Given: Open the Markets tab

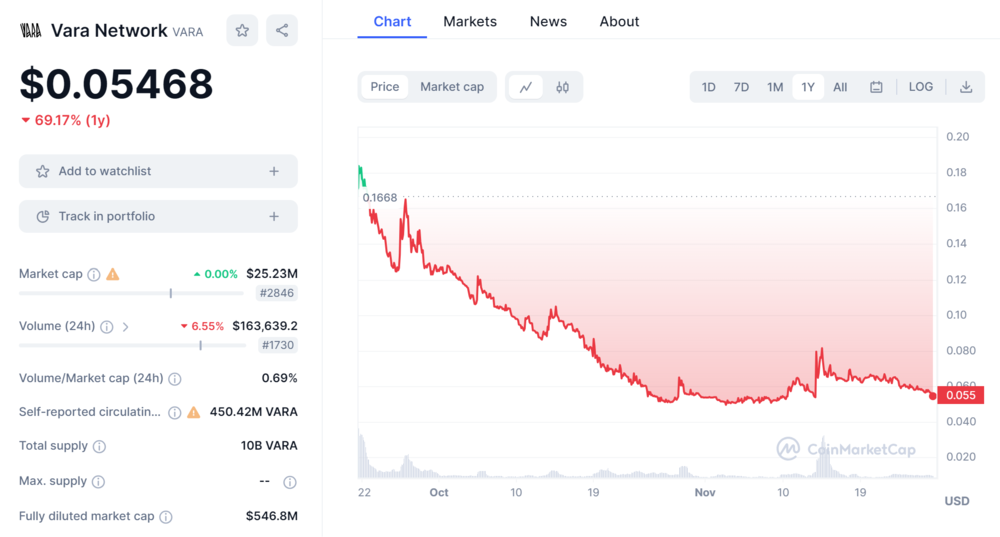Looking at the screenshot, I should pyautogui.click(x=470, y=21).
